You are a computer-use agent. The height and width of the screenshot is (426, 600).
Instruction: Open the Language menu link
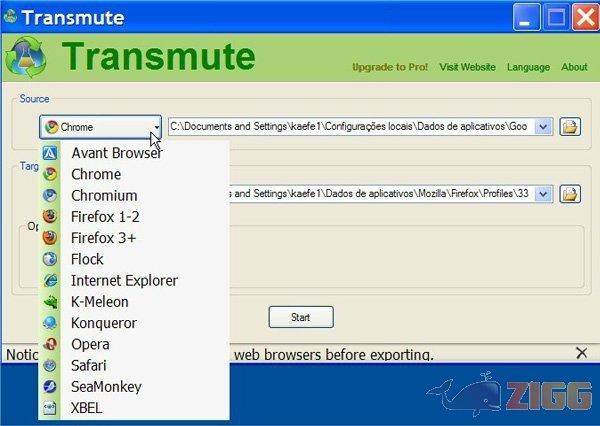click(x=528, y=67)
